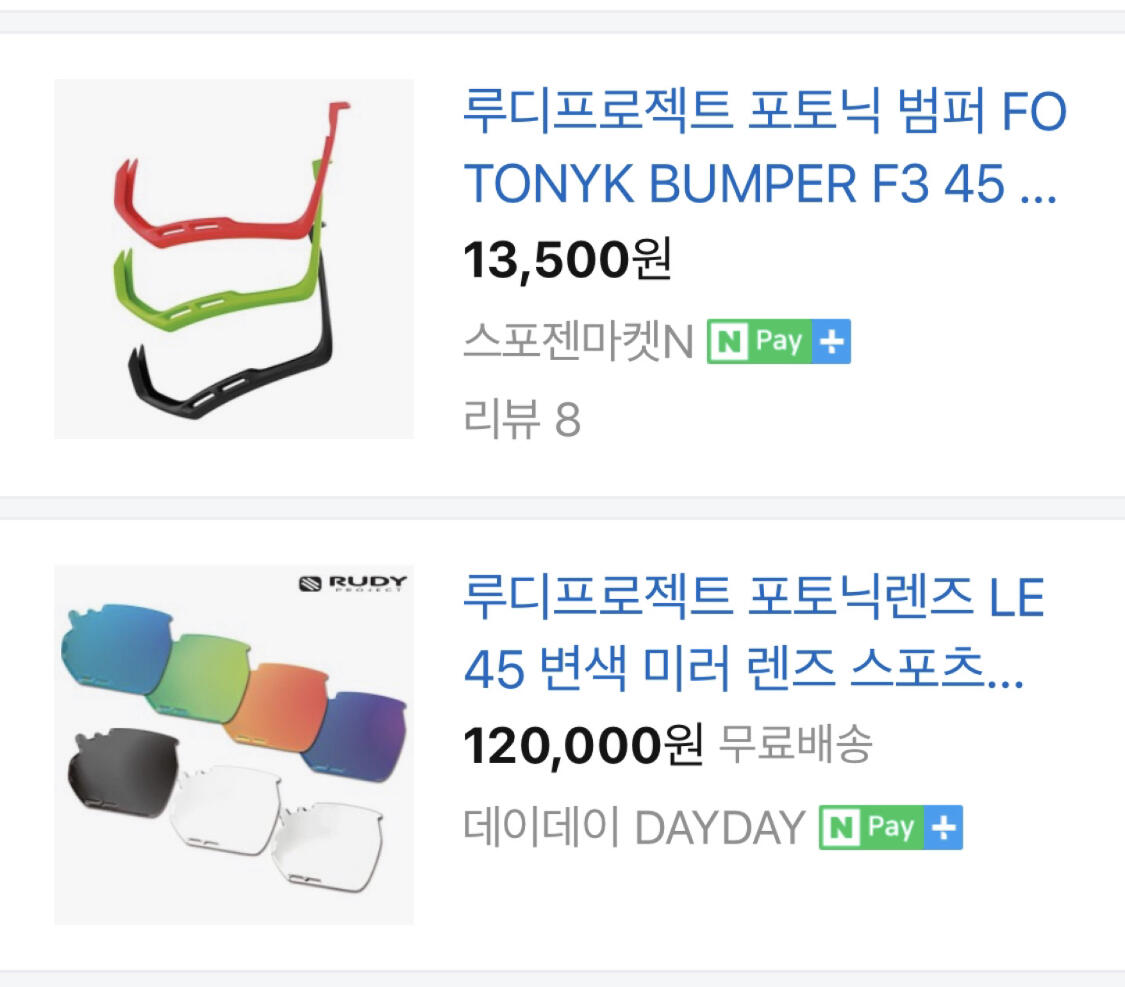Click the 120,000원 price
This screenshot has width=1125, height=987.
[x=583, y=746]
